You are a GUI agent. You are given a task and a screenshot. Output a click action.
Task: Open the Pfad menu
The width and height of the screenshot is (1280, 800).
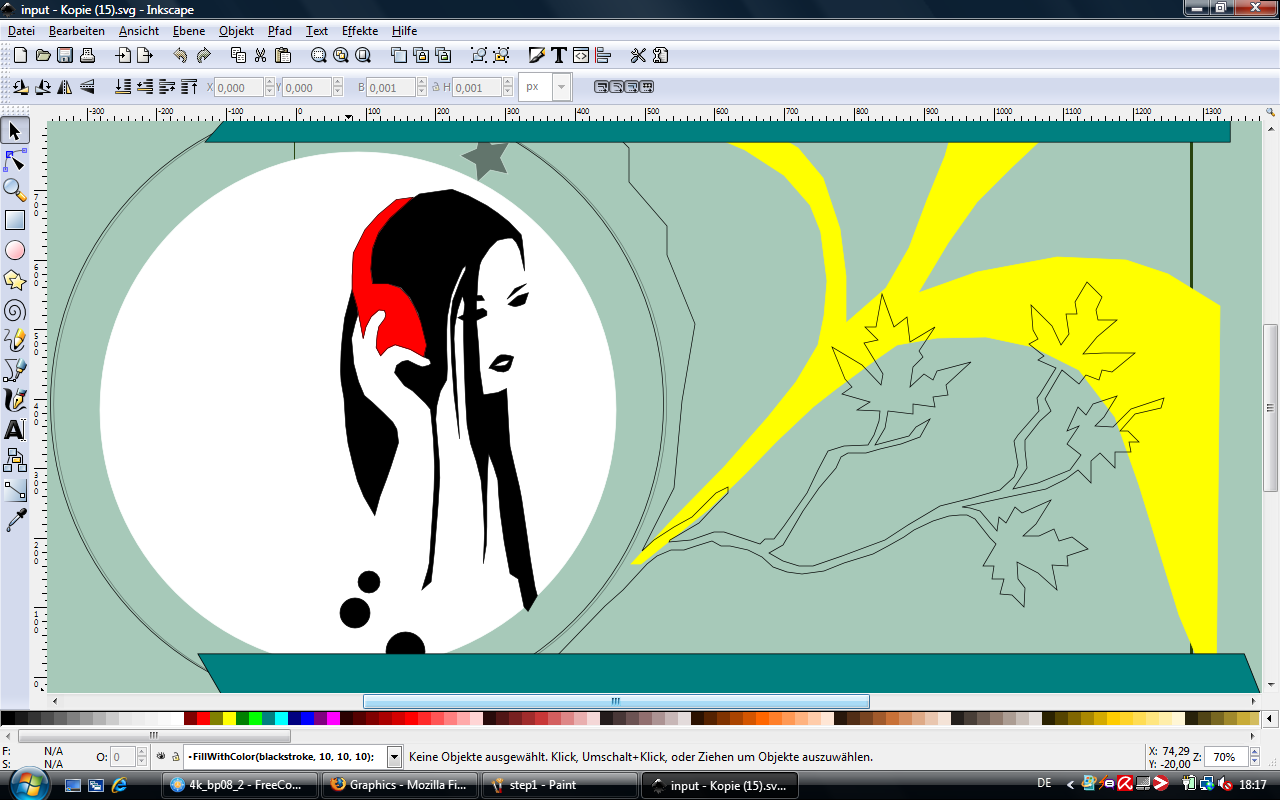[279, 31]
